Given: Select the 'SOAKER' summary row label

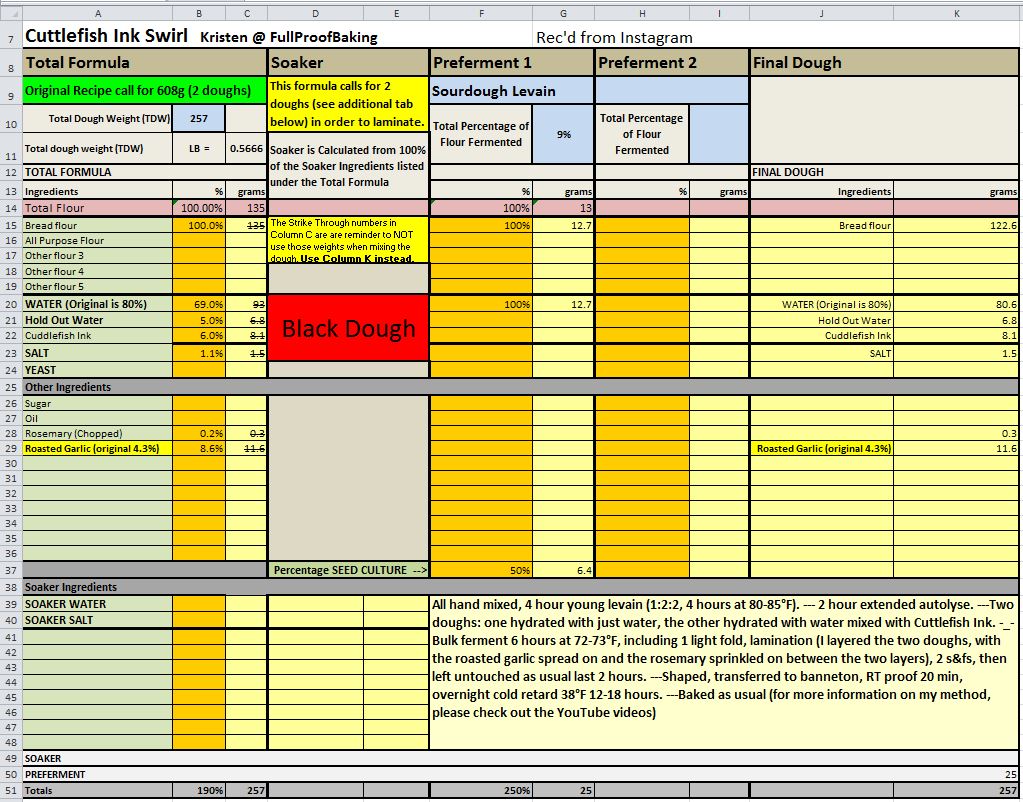Looking at the screenshot, I should [x=43, y=758].
